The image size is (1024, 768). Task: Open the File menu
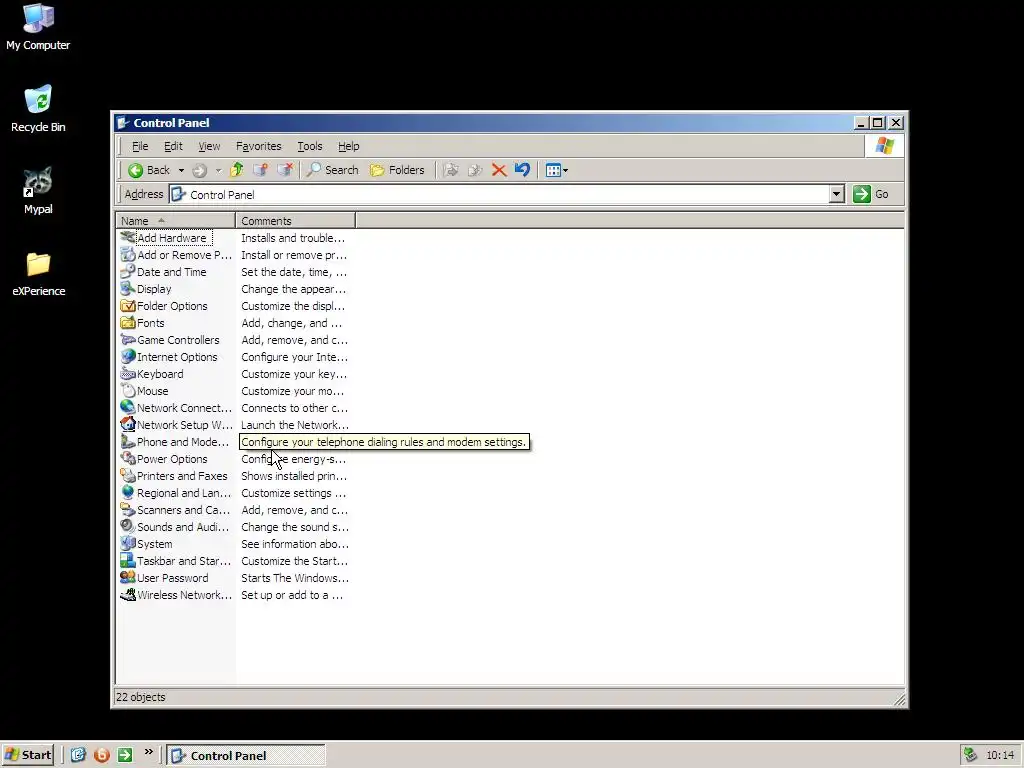[140, 146]
